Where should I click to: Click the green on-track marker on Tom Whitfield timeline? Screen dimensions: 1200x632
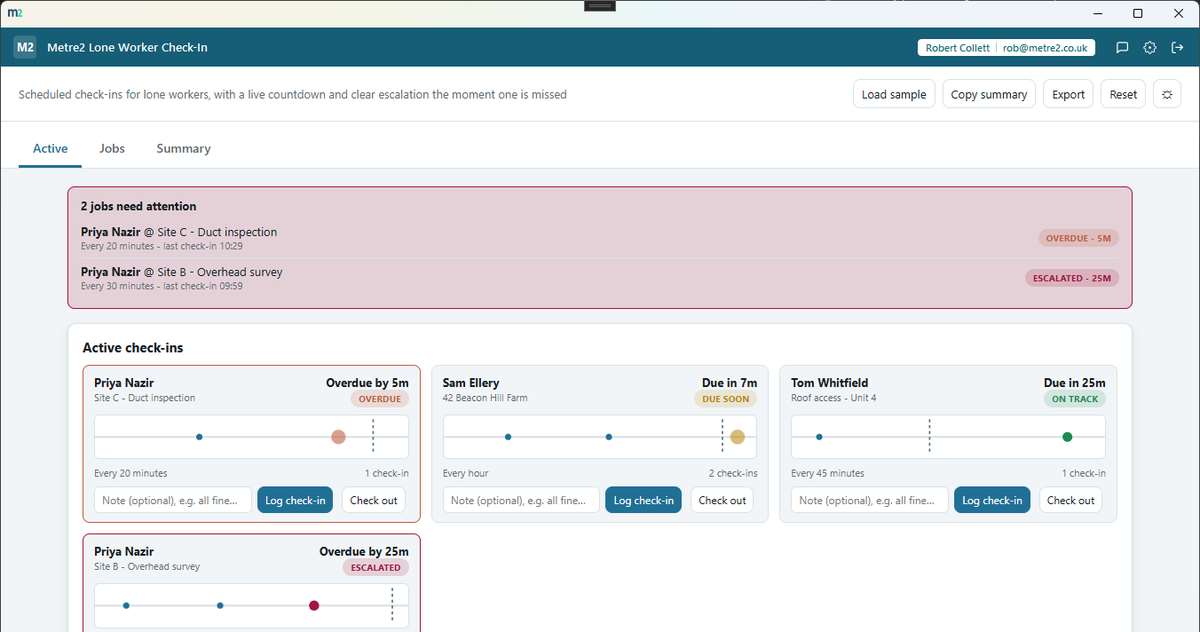coord(1067,437)
